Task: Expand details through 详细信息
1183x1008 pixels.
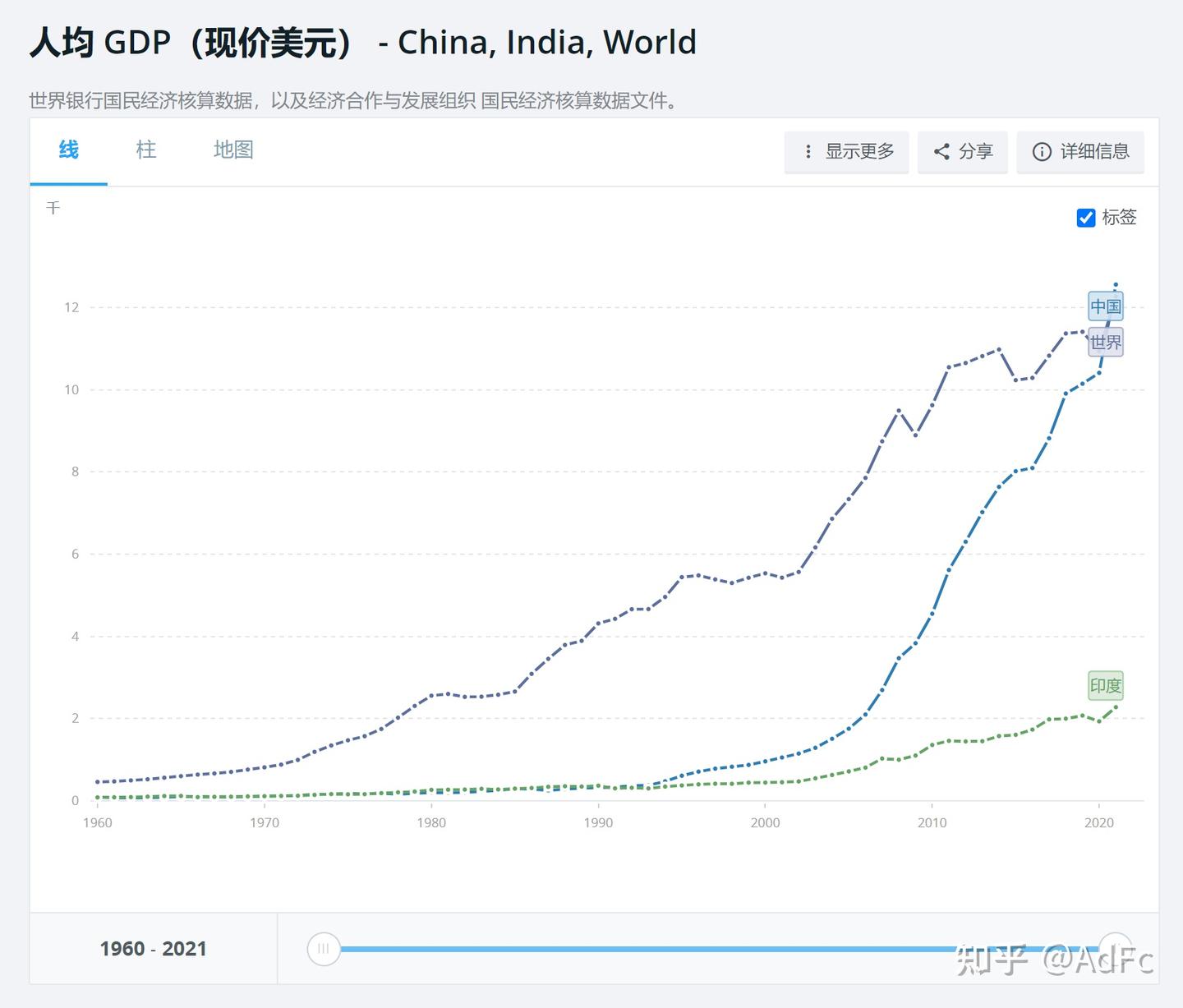Action: click(x=1080, y=152)
